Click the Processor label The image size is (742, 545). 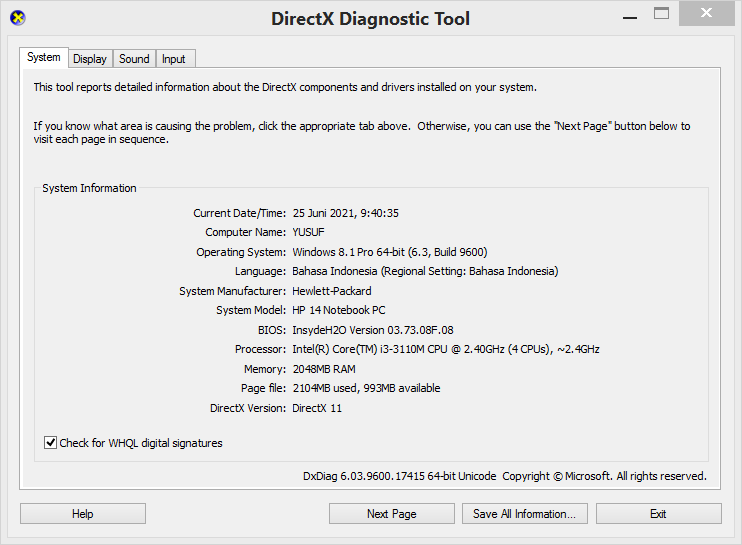[x=260, y=349]
